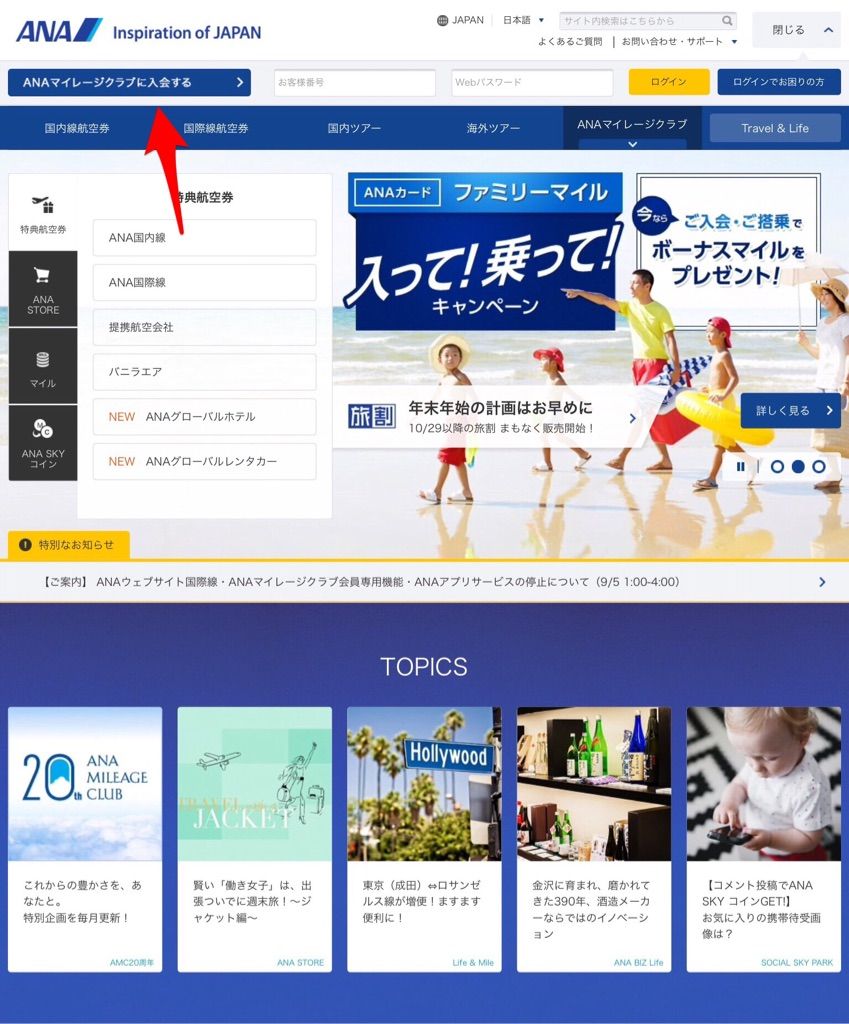
Task: Select 提携航空会社 option
Action: click(x=204, y=327)
